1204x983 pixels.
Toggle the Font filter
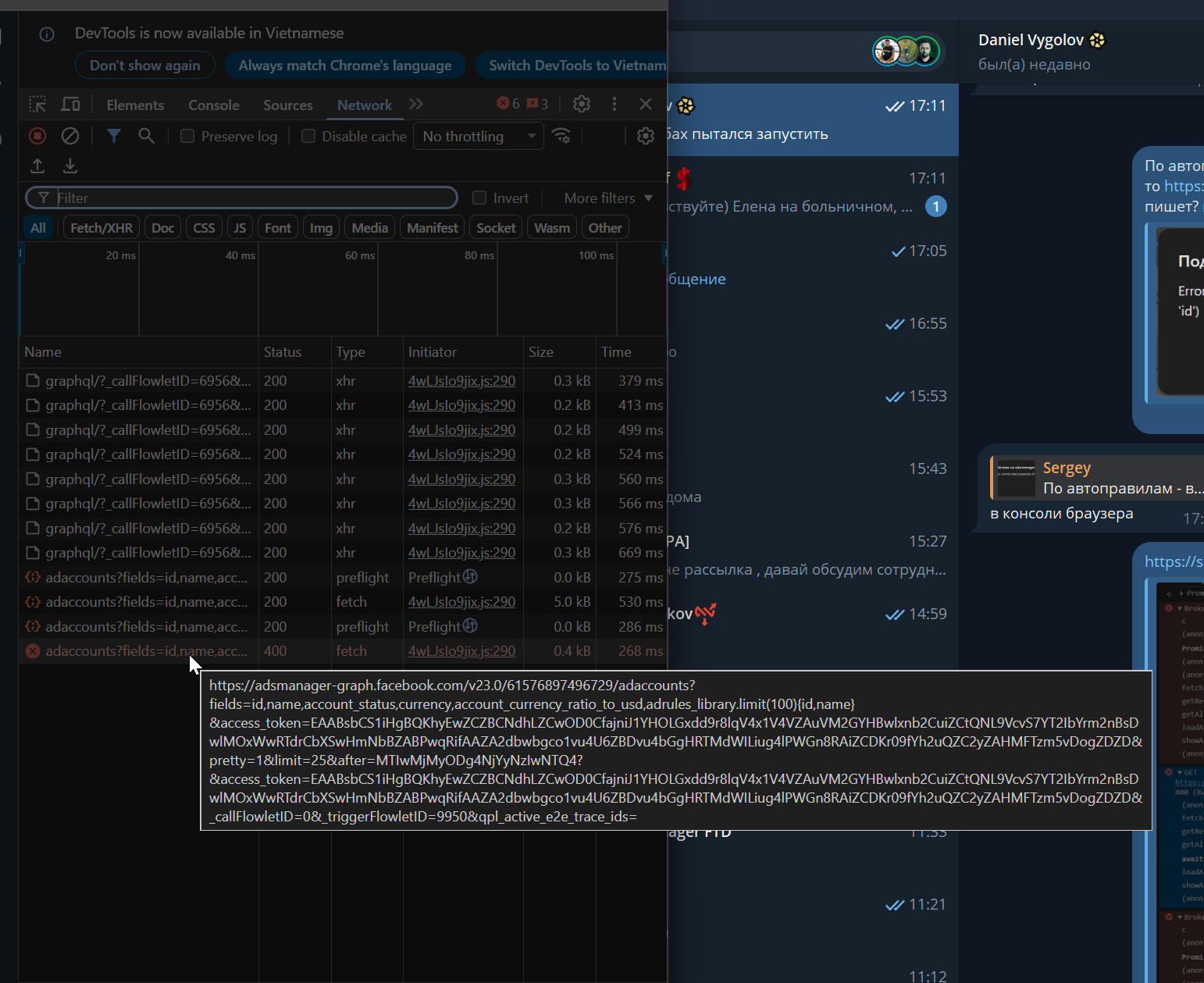point(278,228)
